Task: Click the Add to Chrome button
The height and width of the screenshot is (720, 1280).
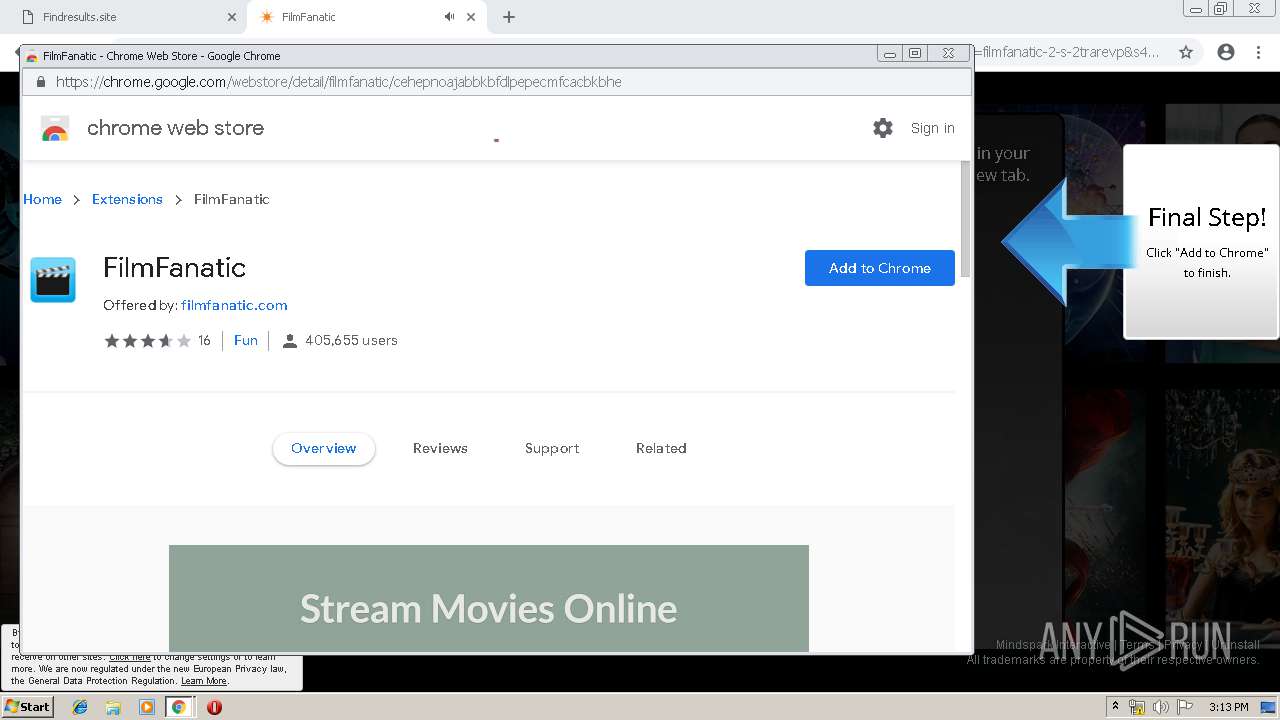Action: tap(880, 268)
